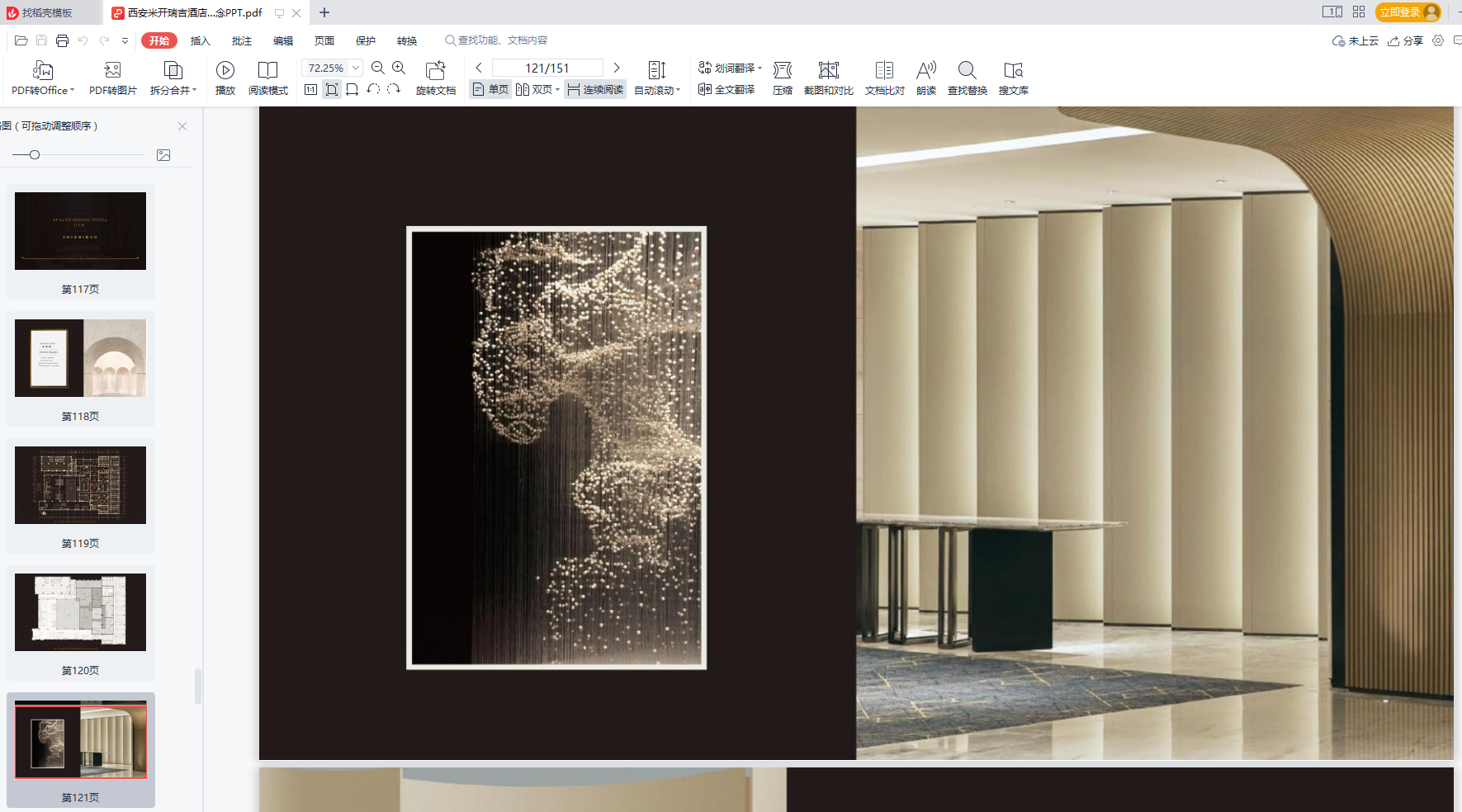Zoom in with the plus magnifier
The image size is (1462, 812).
(x=399, y=68)
